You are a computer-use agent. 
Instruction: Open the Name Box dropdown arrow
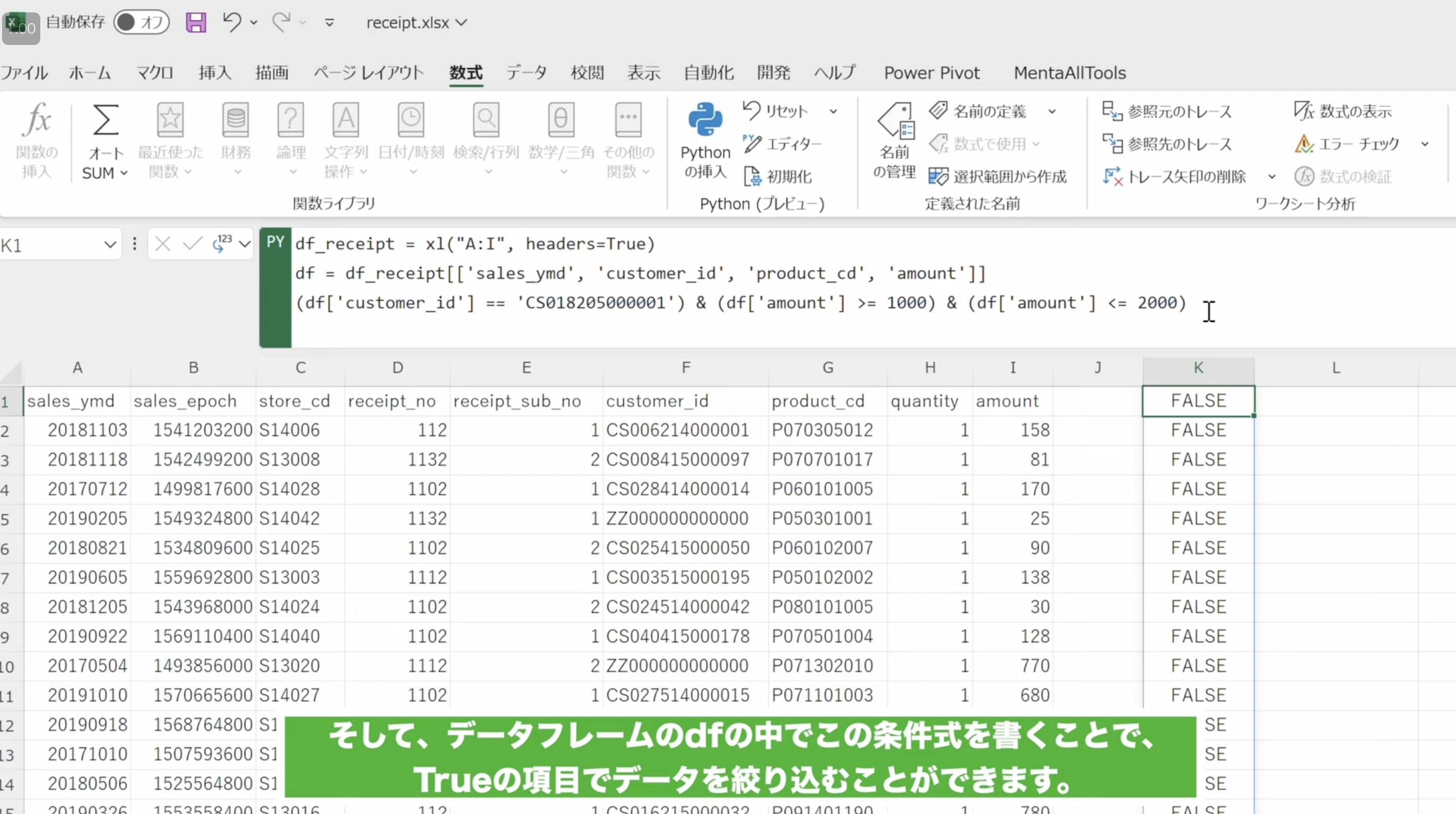point(109,245)
